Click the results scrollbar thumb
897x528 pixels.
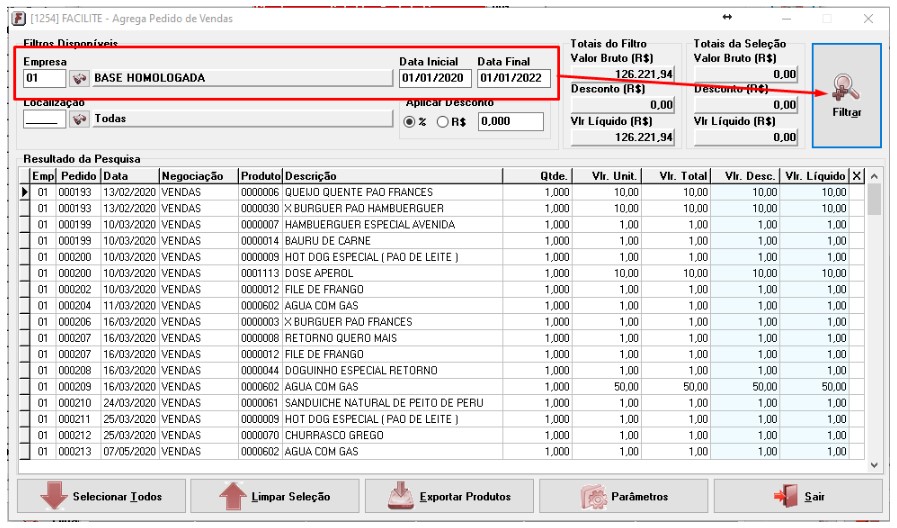tap(874, 199)
